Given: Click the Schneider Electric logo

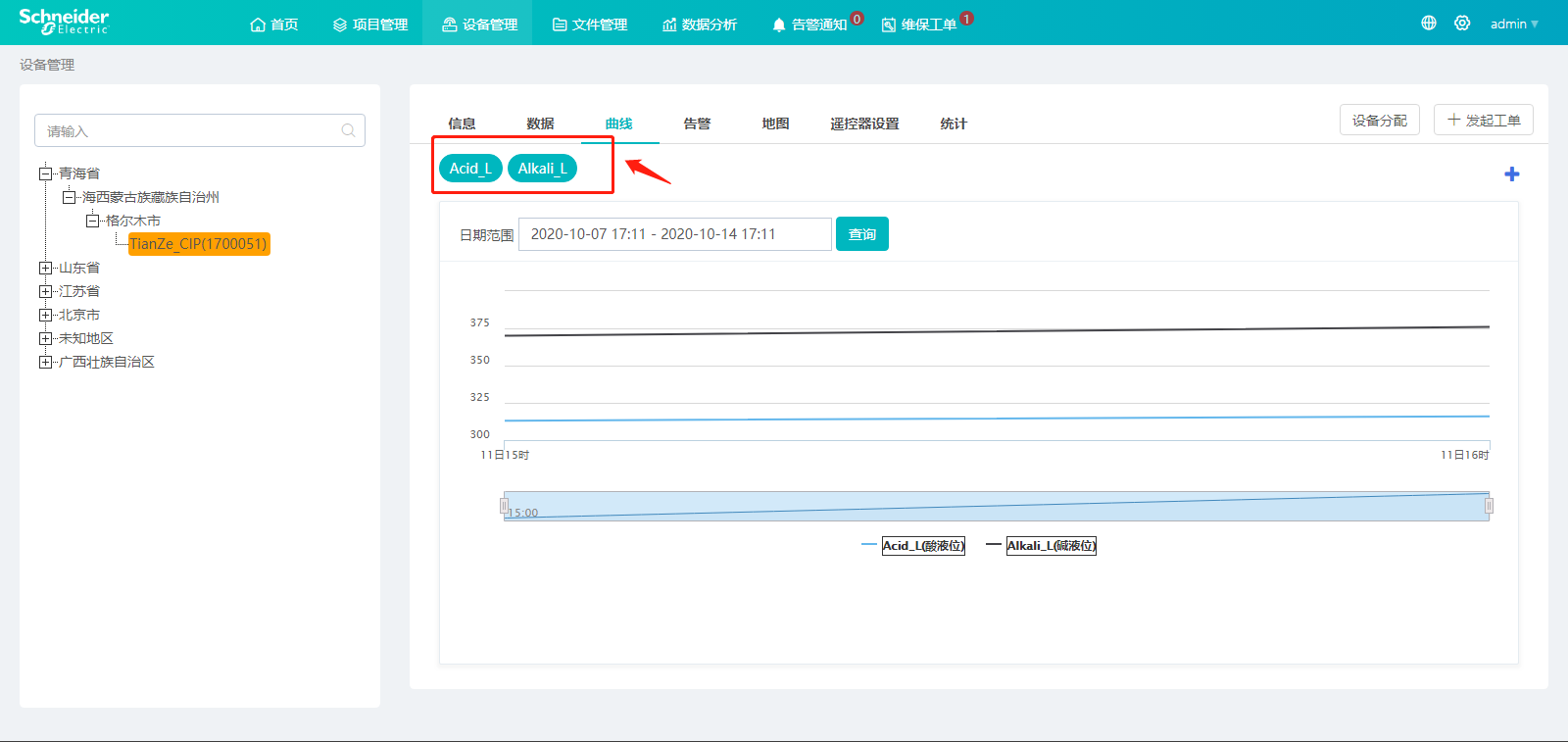Looking at the screenshot, I should pyautogui.click(x=64, y=22).
